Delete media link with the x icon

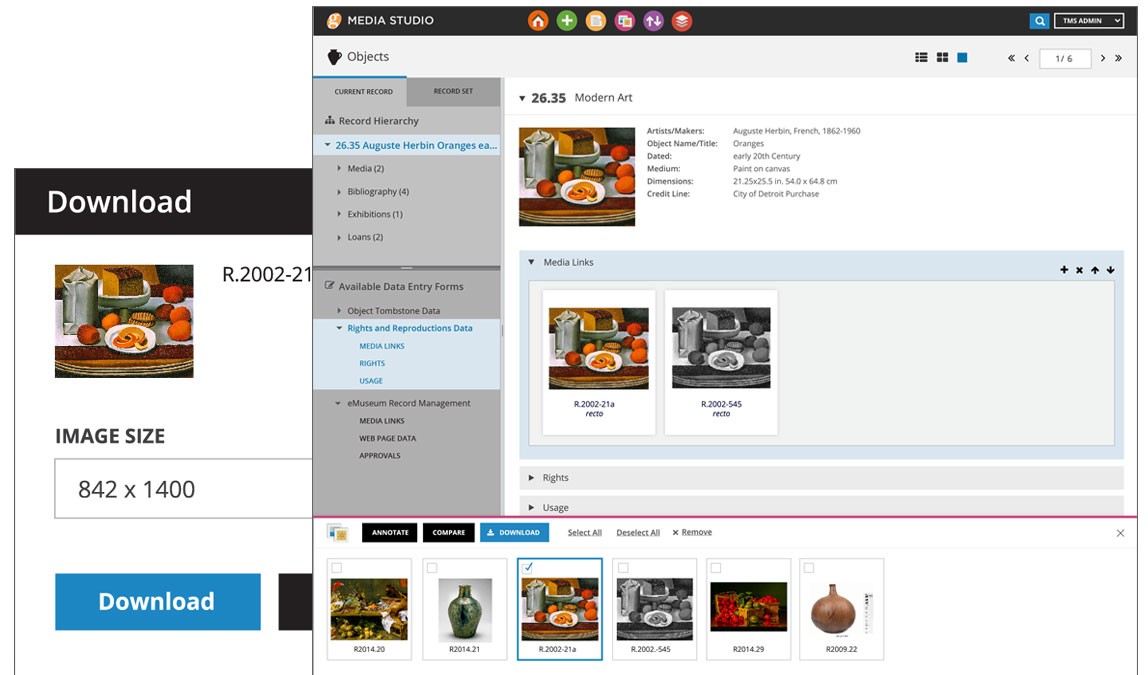point(1079,270)
